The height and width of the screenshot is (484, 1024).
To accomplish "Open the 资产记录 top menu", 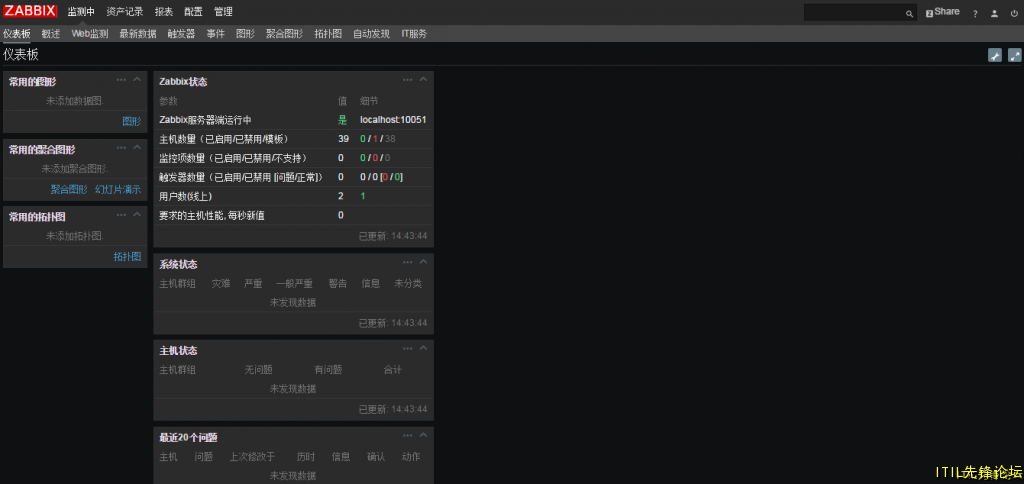I will pyautogui.click(x=125, y=12).
